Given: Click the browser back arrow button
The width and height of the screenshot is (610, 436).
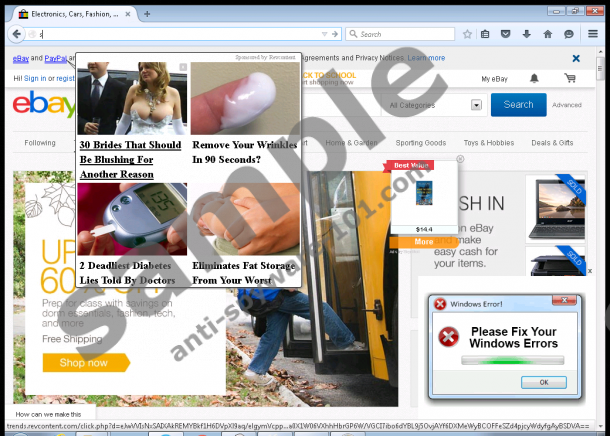Looking at the screenshot, I should point(15,34).
